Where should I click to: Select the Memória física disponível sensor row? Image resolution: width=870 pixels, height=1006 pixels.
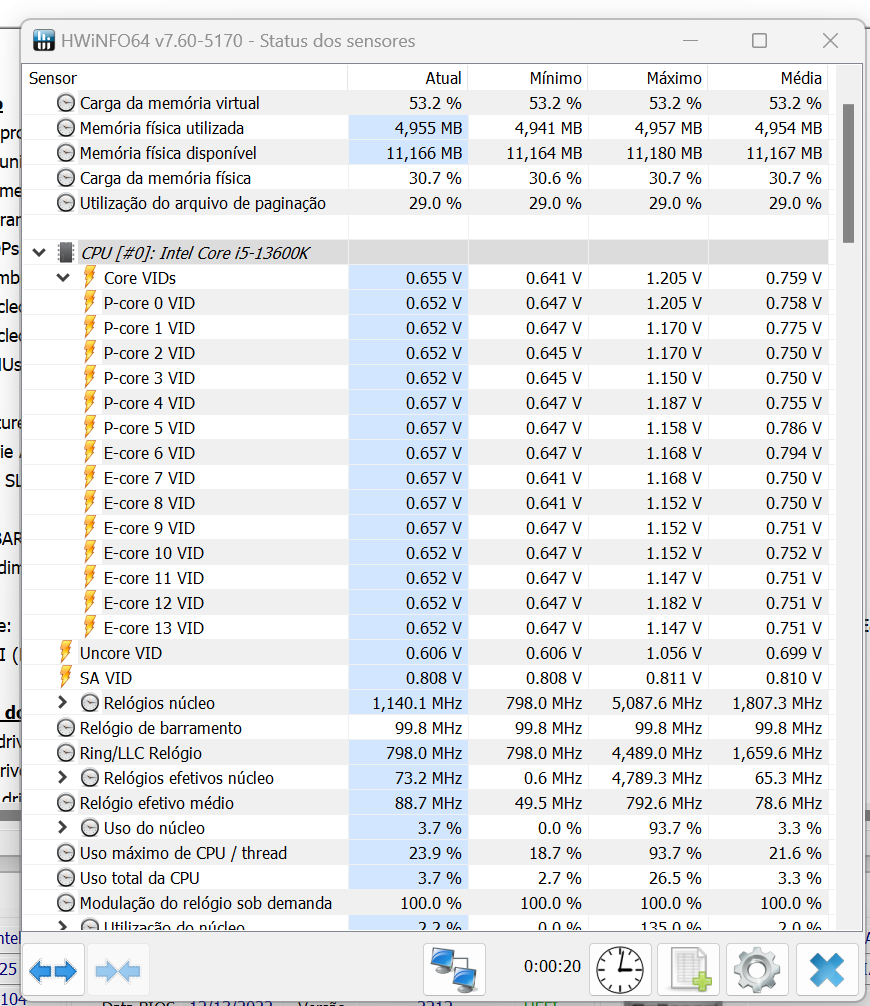(425, 153)
